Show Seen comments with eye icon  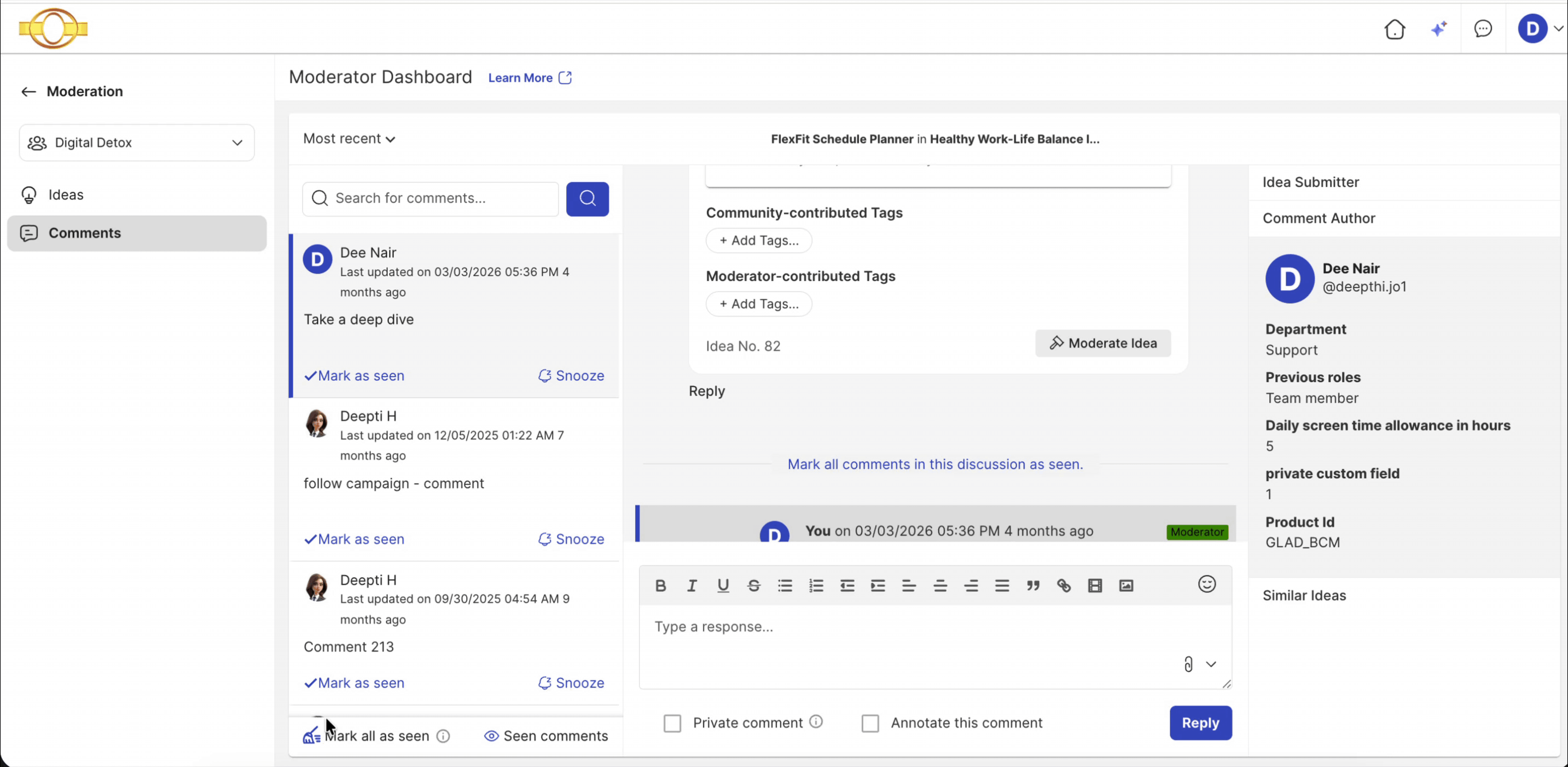tap(546, 736)
